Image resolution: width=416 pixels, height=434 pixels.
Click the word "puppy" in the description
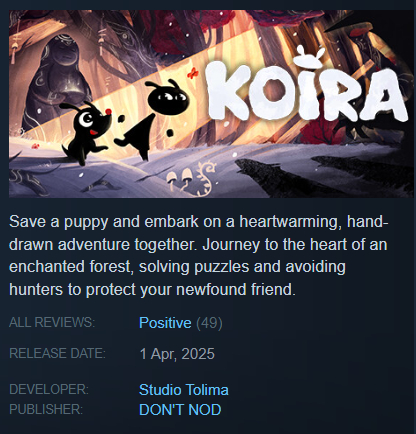86,222
